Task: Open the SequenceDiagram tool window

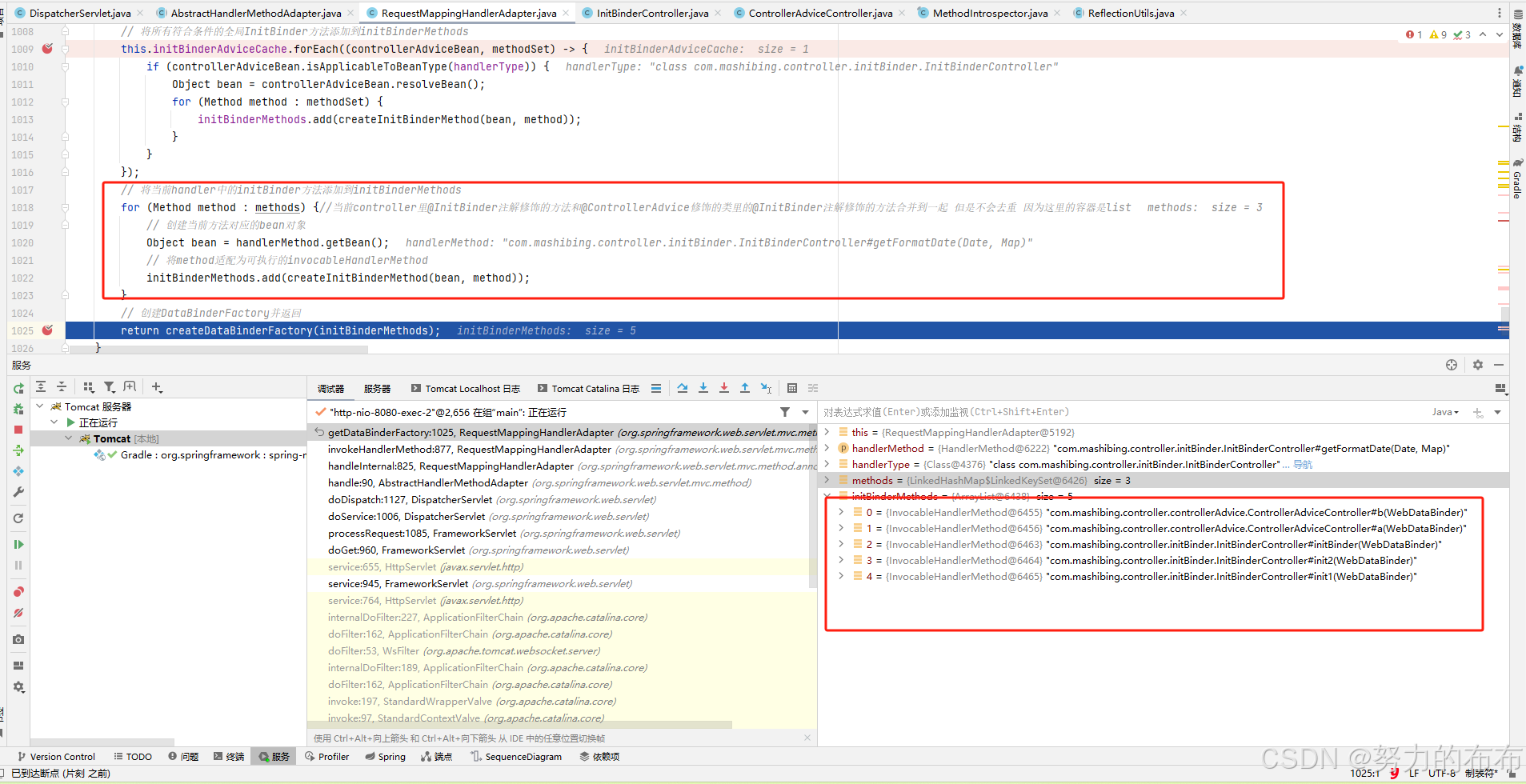Action: (x=516, y=757)
